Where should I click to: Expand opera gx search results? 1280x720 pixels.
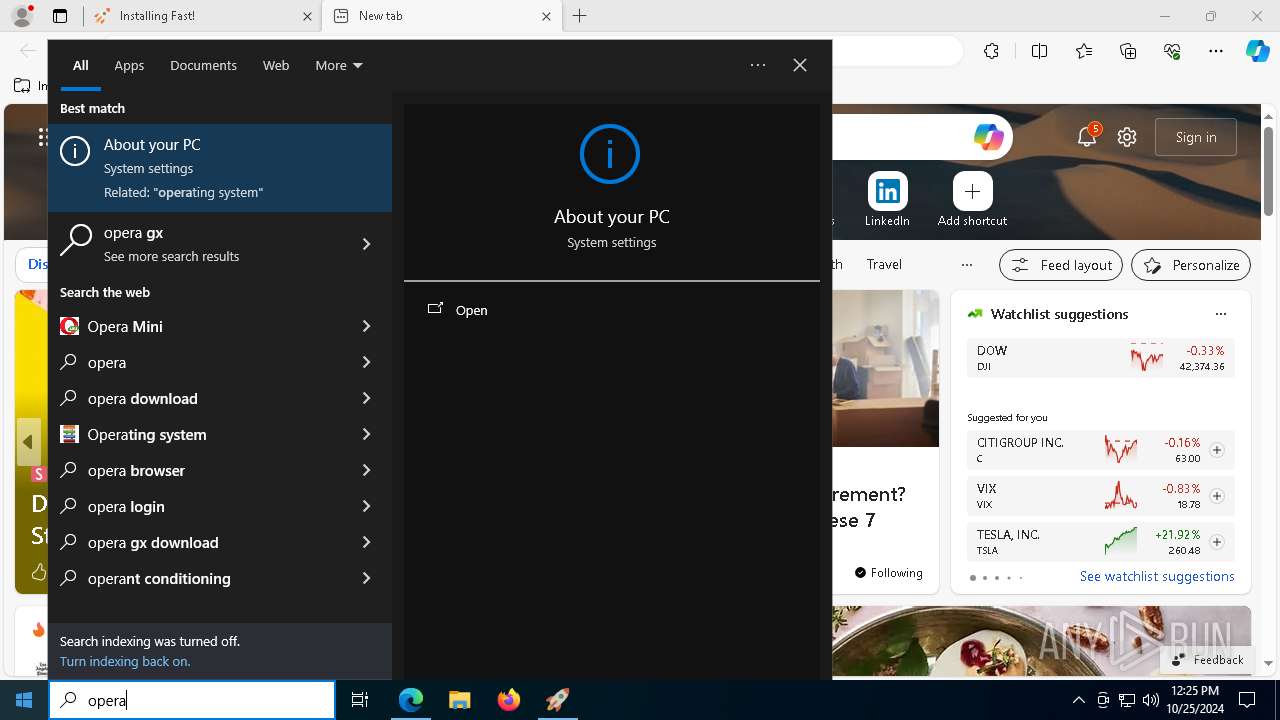coord(366,244)
